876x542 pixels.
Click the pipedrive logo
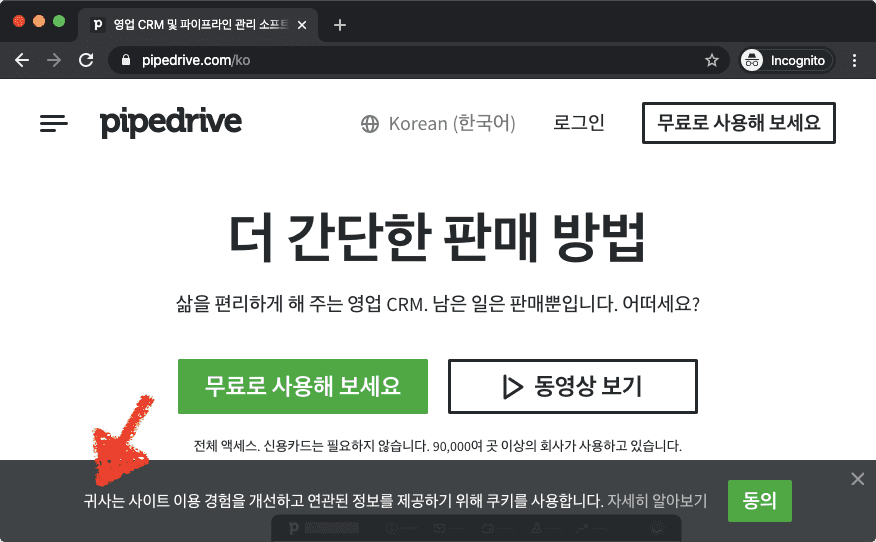coord(171,122)
